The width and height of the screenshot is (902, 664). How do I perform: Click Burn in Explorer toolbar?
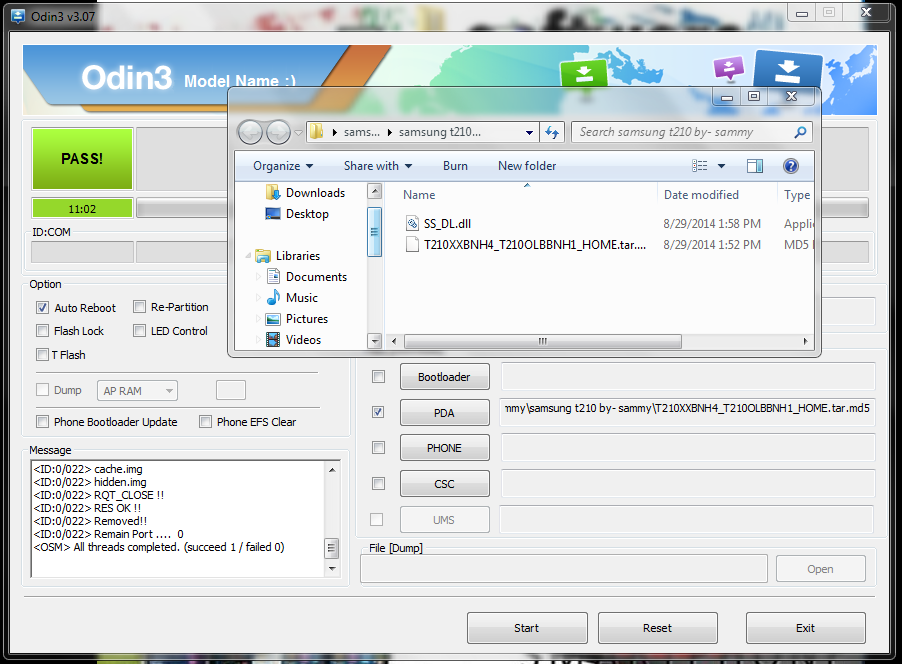(455, 166)
